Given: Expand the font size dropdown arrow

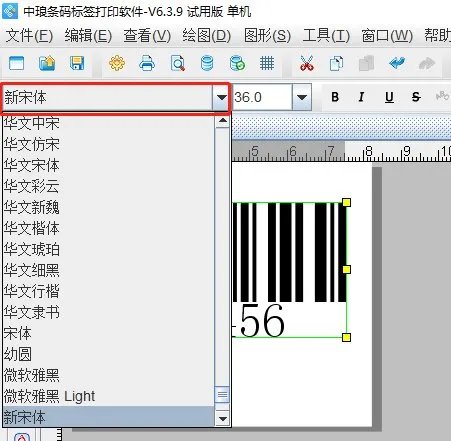Looking at the screenshot, I should [302, 97].
